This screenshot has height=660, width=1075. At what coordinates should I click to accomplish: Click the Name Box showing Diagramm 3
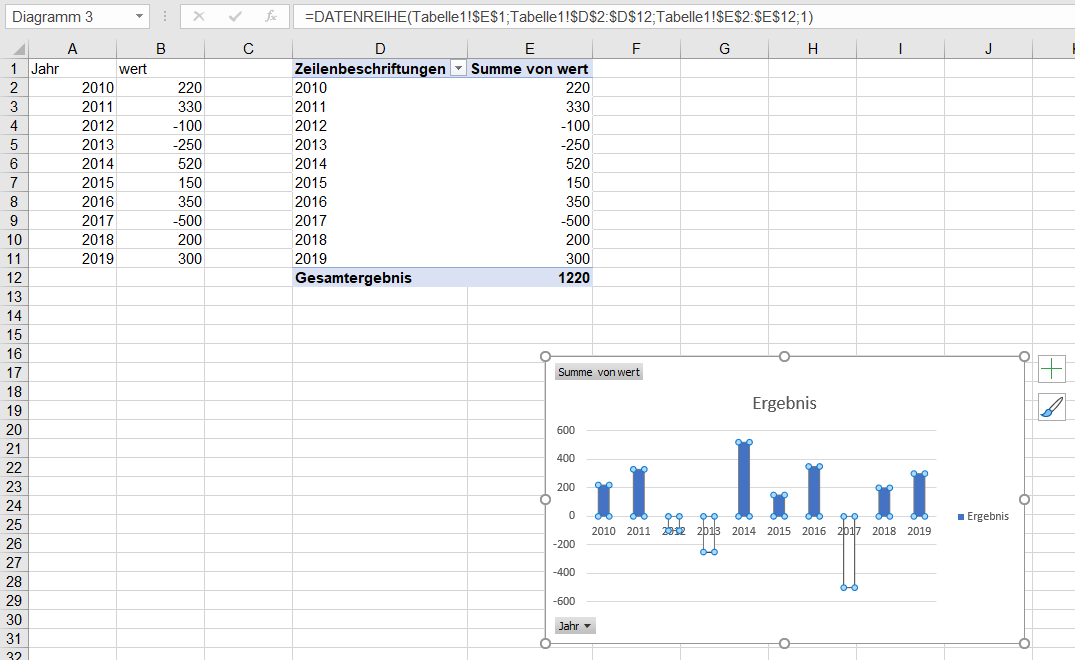pos(69,16)
